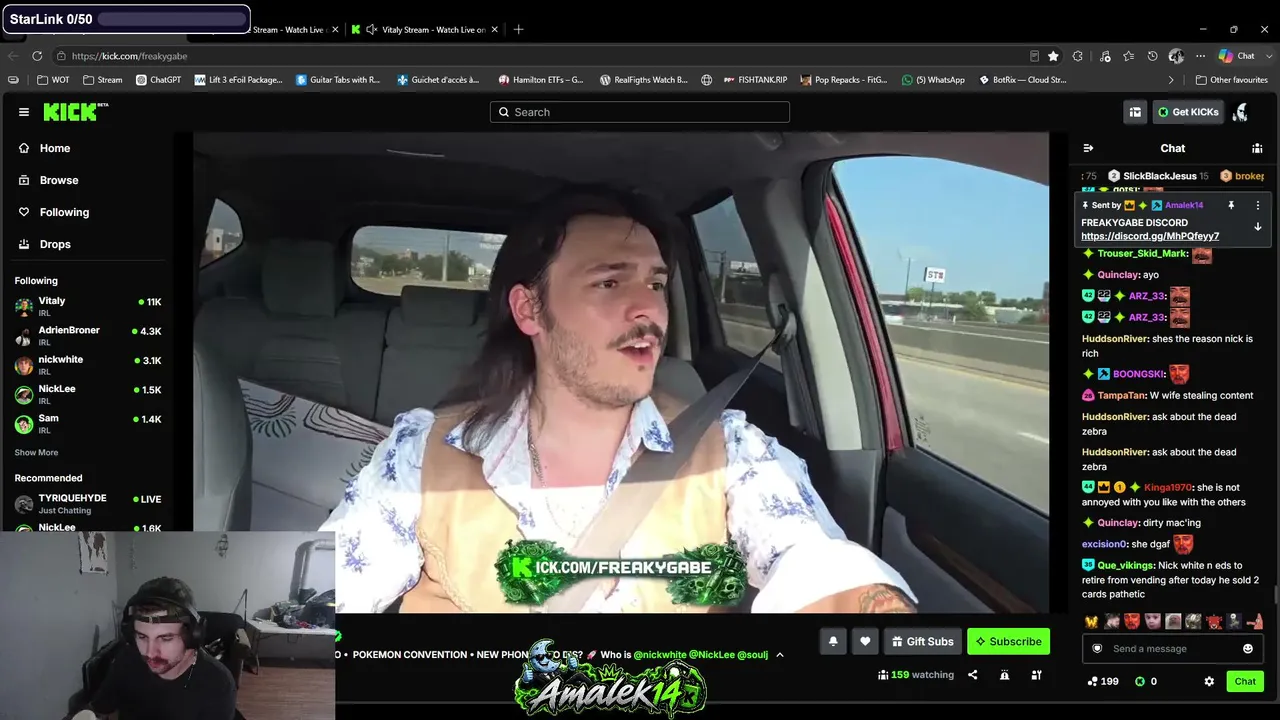Viewport: 1280px width, 720px height.
Task: View channel points balance of 199
Action: point(1103,681)
